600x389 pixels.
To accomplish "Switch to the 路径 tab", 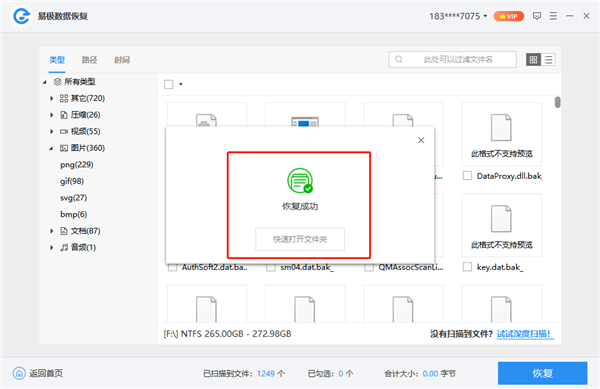I will point(90,60).
